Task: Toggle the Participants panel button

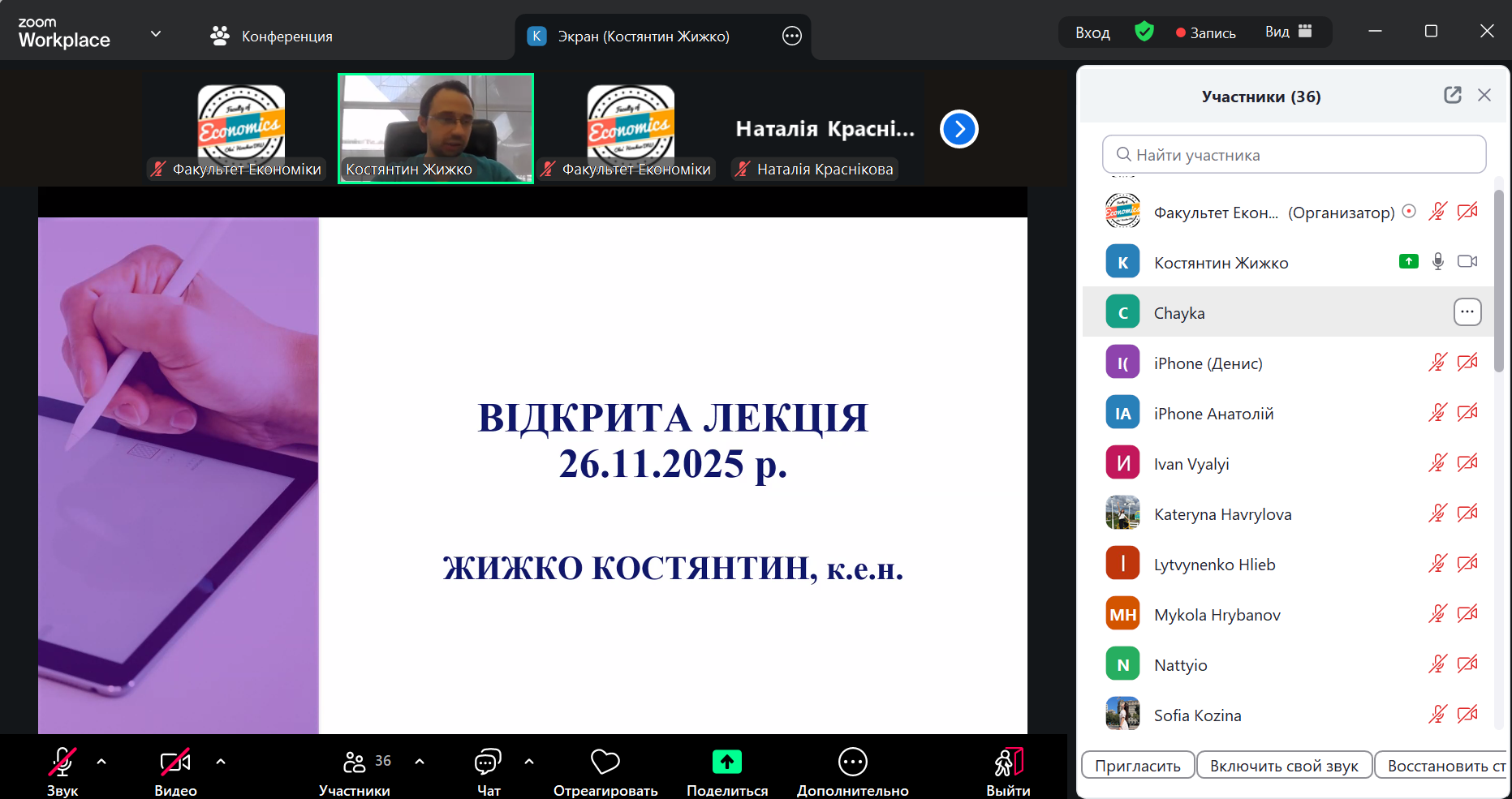Action: click(355, 762)
